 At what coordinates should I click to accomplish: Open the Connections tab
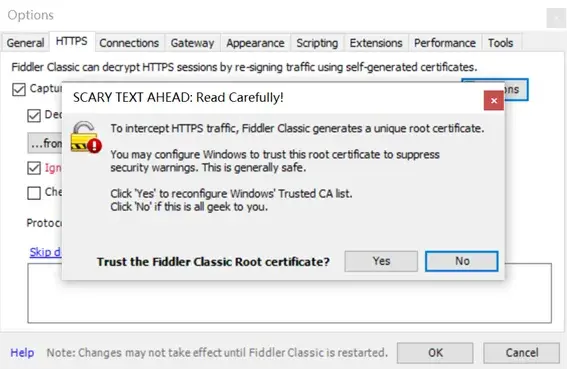[x=129, y=43]
